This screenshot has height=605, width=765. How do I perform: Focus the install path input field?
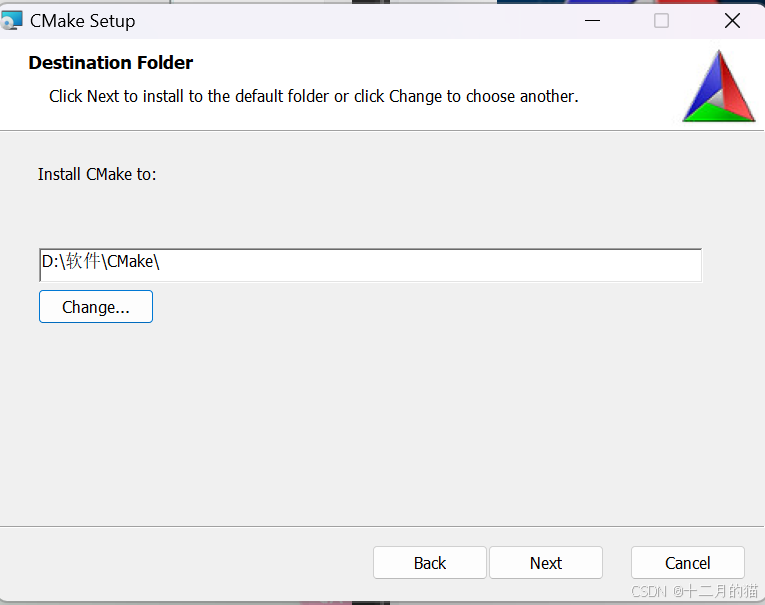pos(370,265)
